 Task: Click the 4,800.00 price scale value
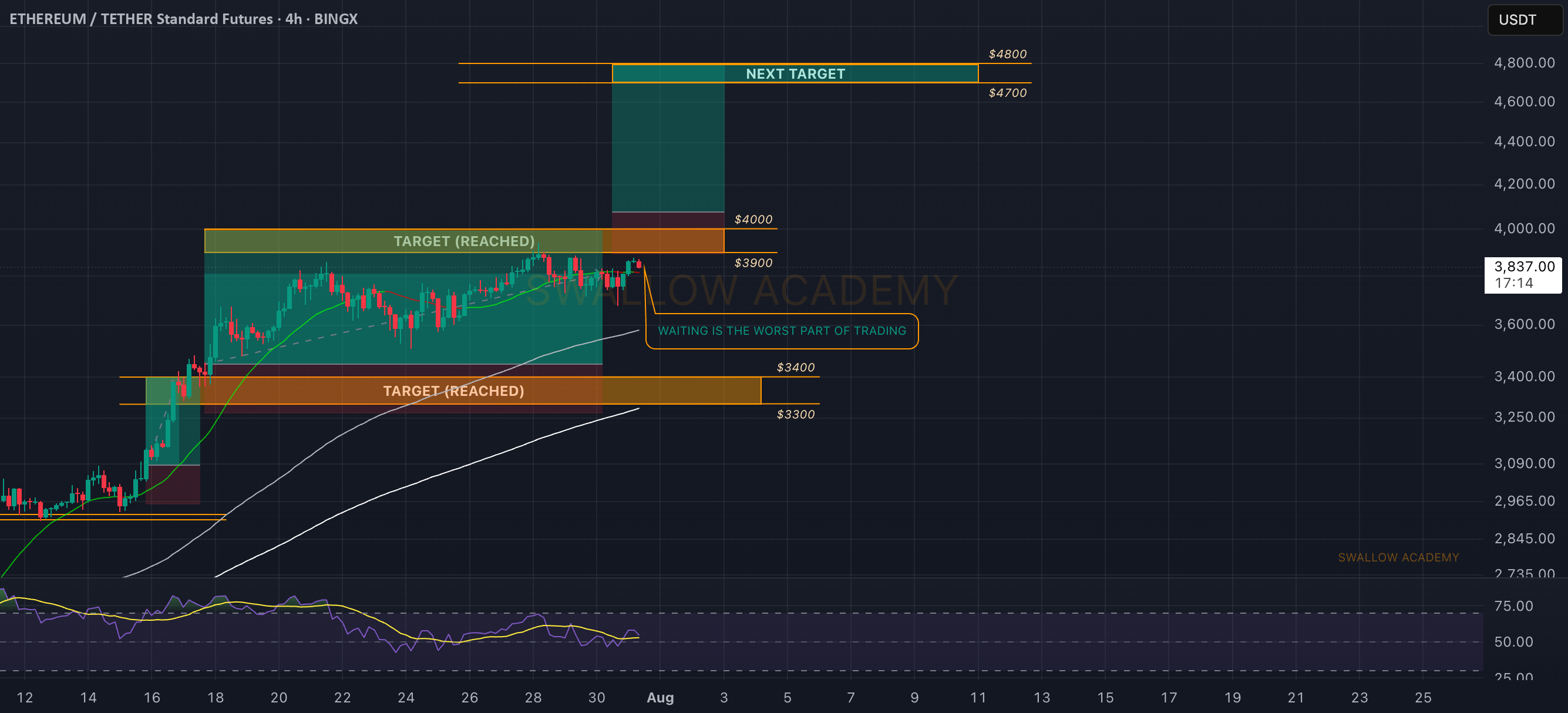1524,63
